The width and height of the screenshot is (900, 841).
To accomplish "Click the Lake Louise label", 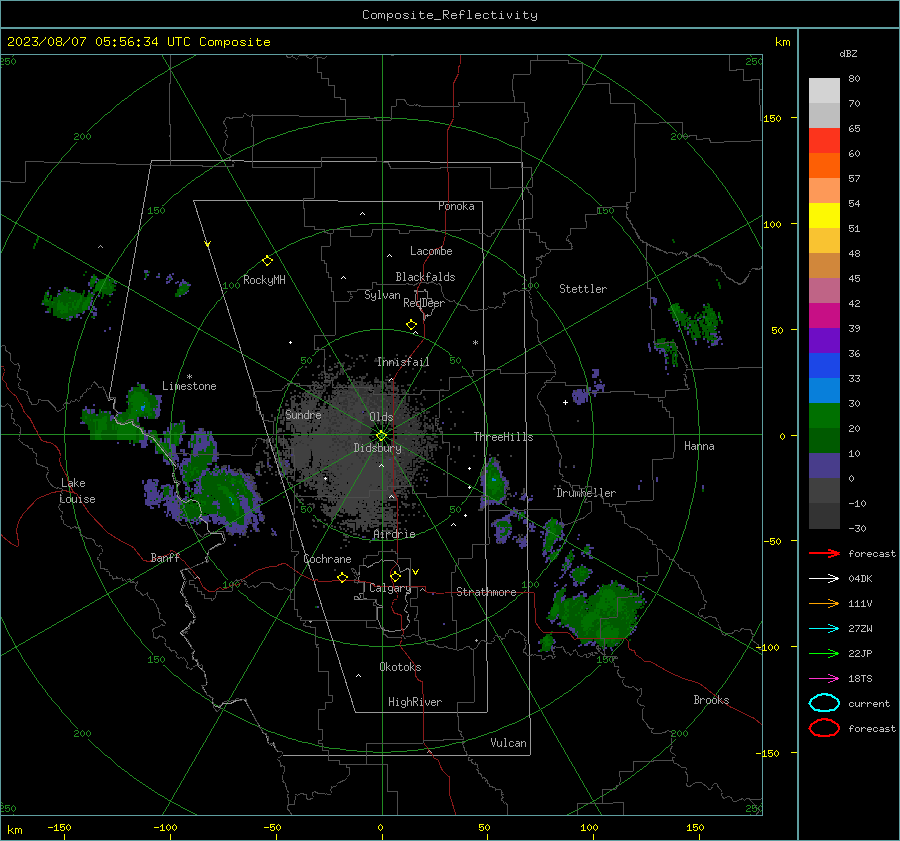I will point(77,491).
